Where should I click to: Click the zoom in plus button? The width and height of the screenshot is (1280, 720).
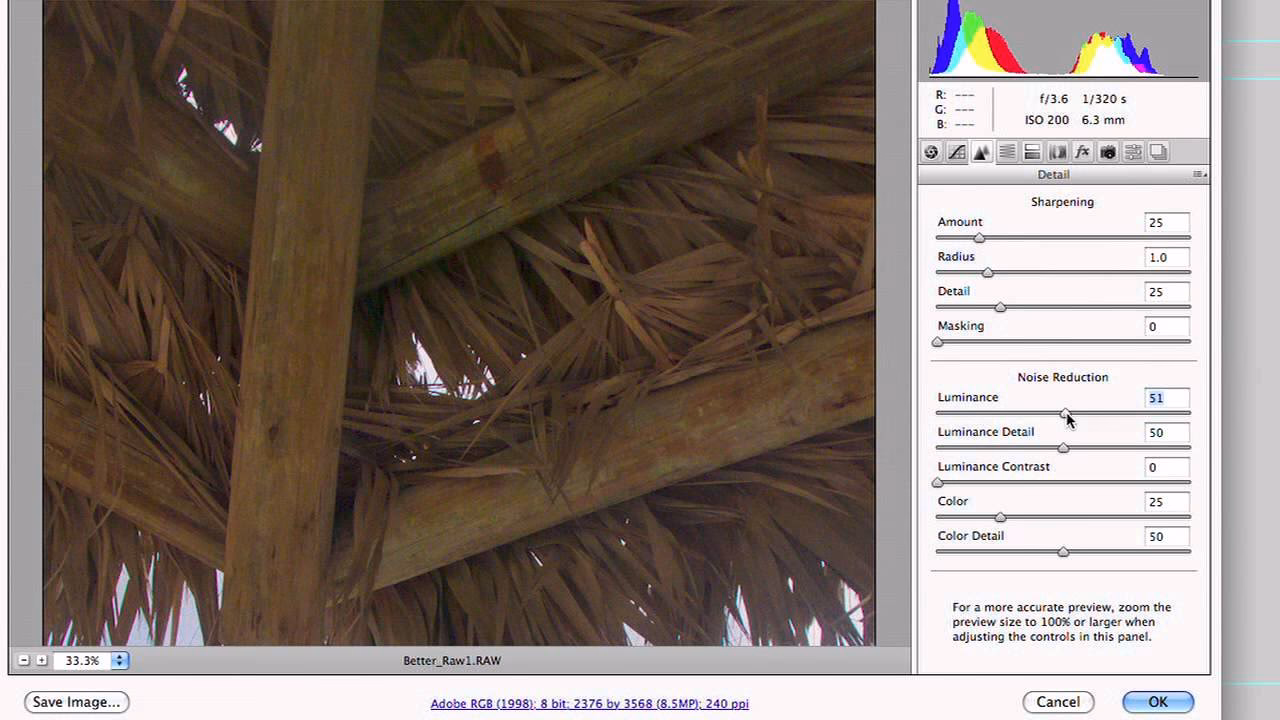(42, 660)
